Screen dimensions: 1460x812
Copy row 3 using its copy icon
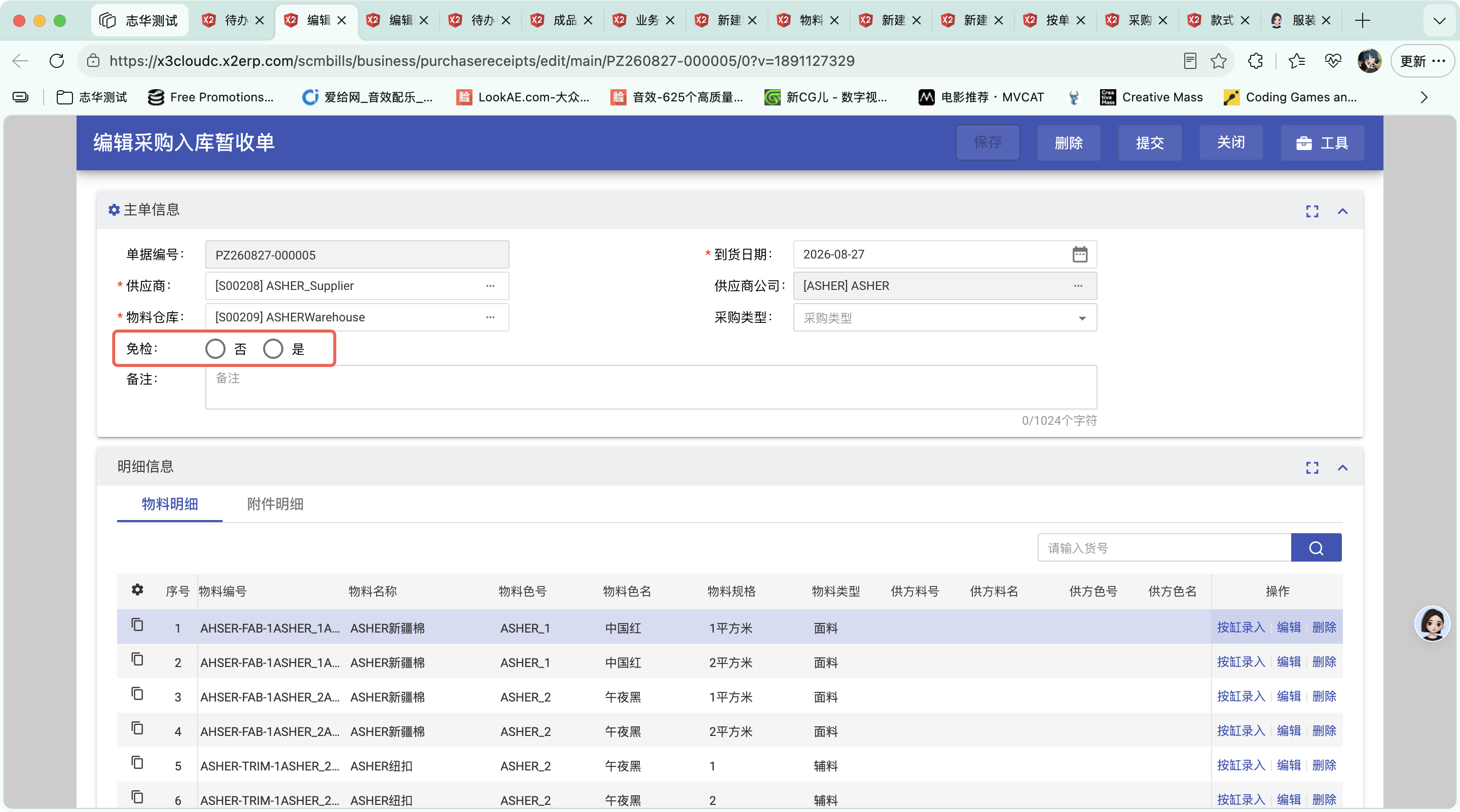pyautogui.click(x=137, y=693)
